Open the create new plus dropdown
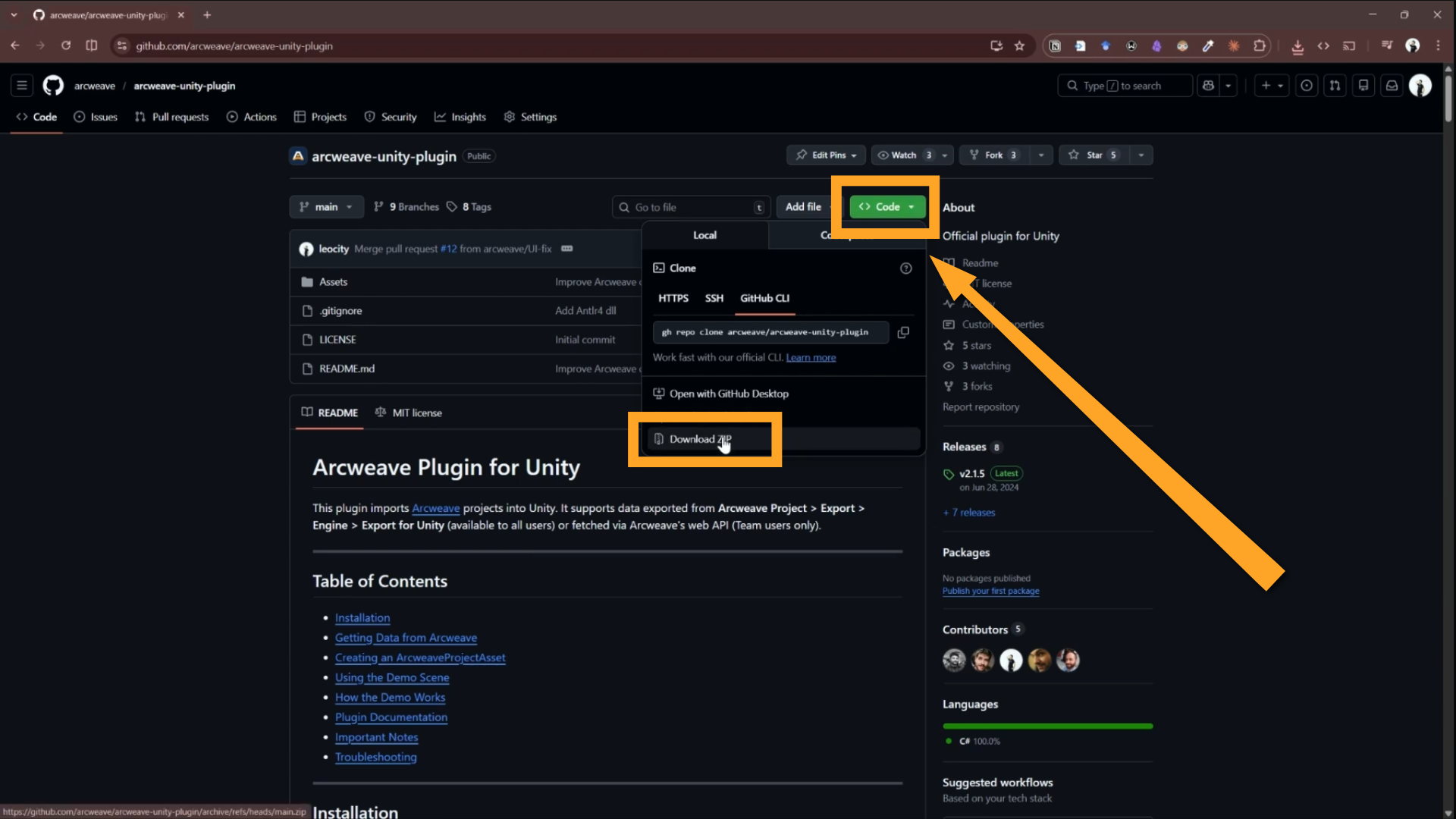The image size is (1456, 819). tap(1272, 86)
